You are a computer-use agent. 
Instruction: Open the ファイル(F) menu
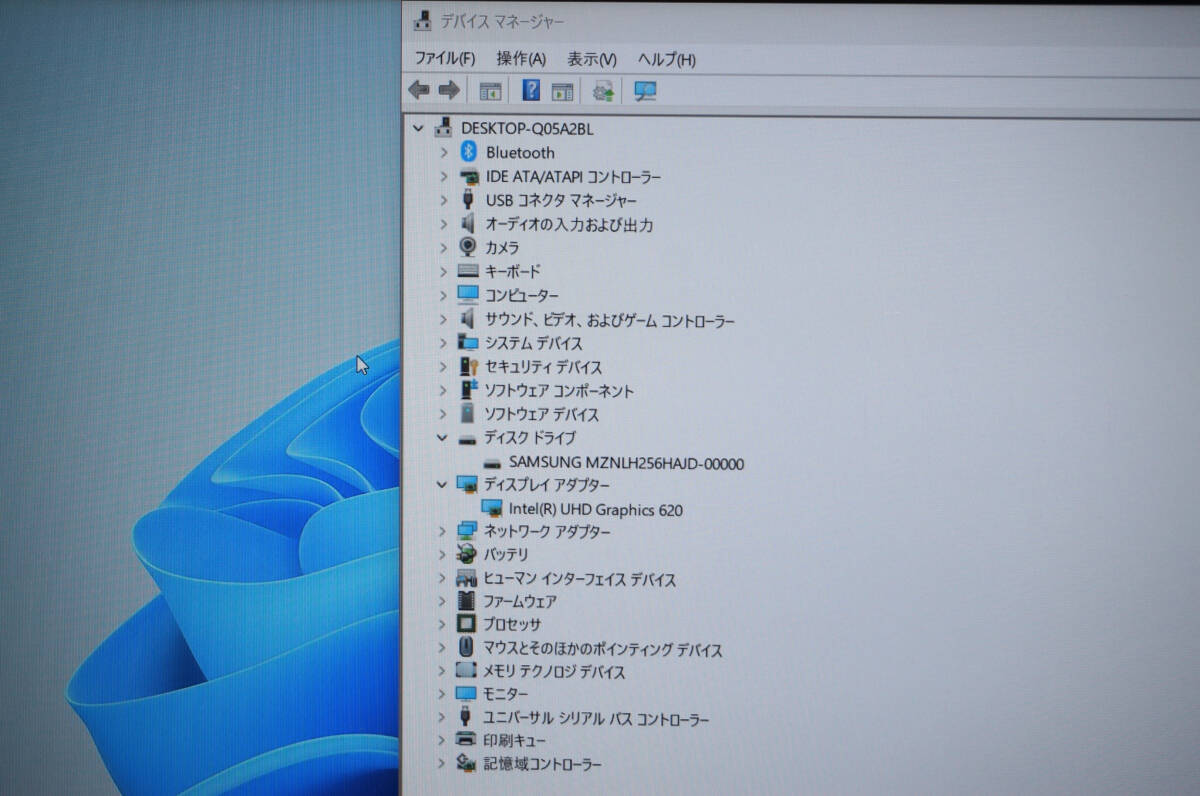(445, 59)
